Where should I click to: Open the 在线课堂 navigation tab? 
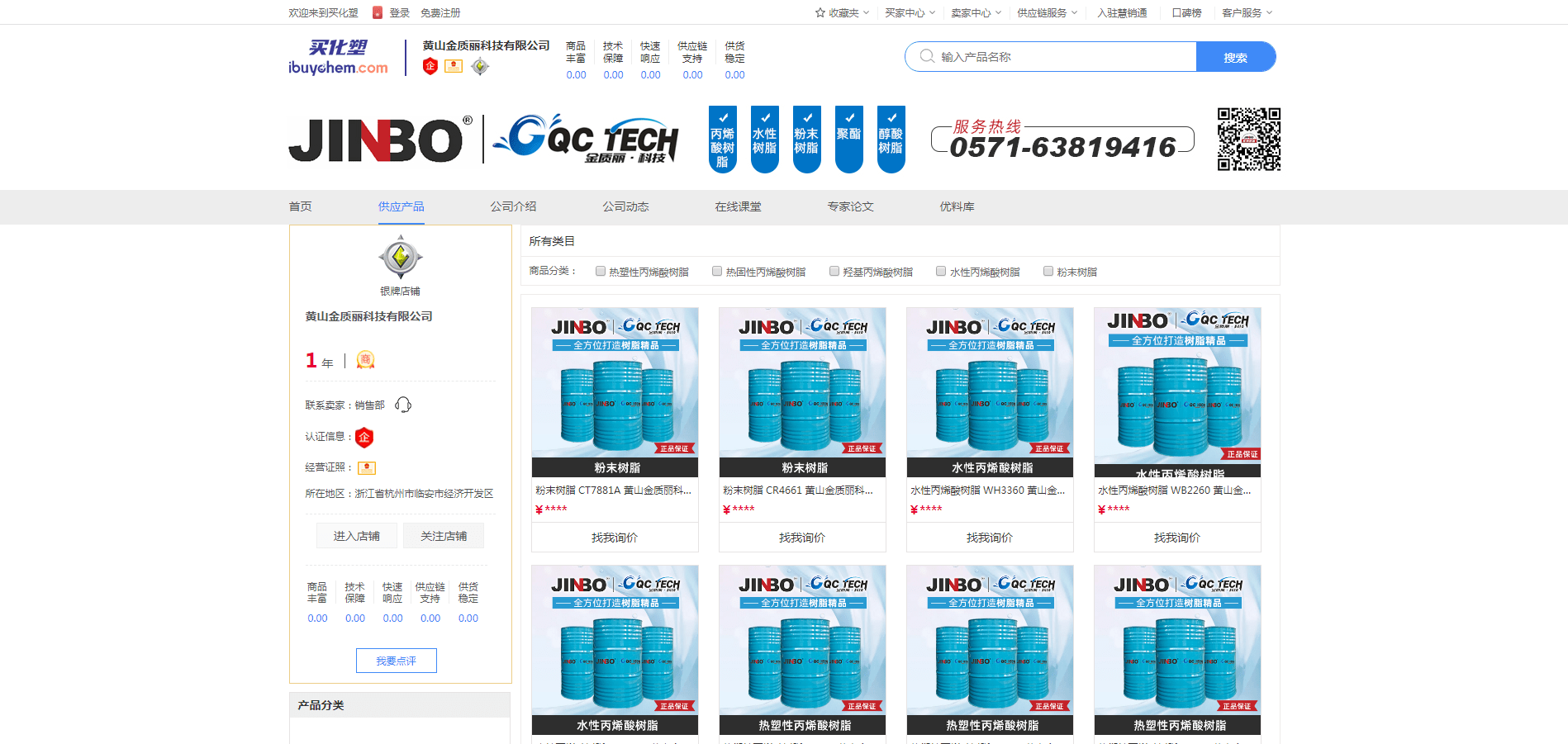(x=738, y=206)
